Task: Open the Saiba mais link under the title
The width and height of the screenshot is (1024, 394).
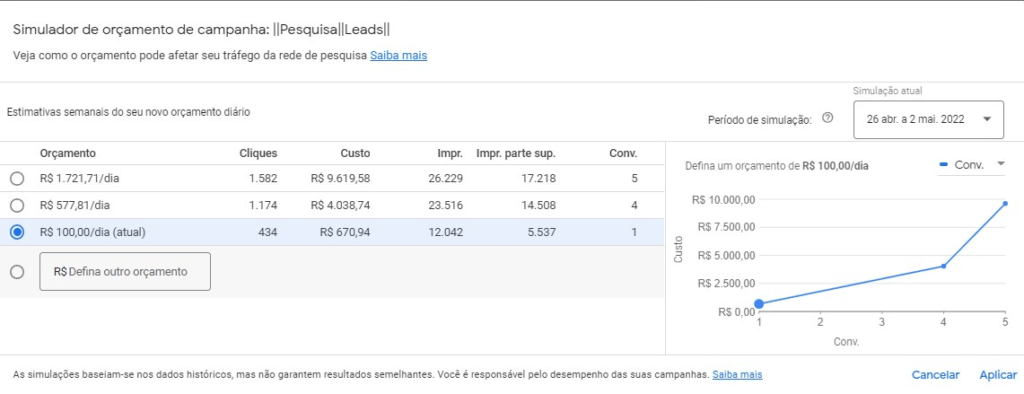Action: [398, 56]
